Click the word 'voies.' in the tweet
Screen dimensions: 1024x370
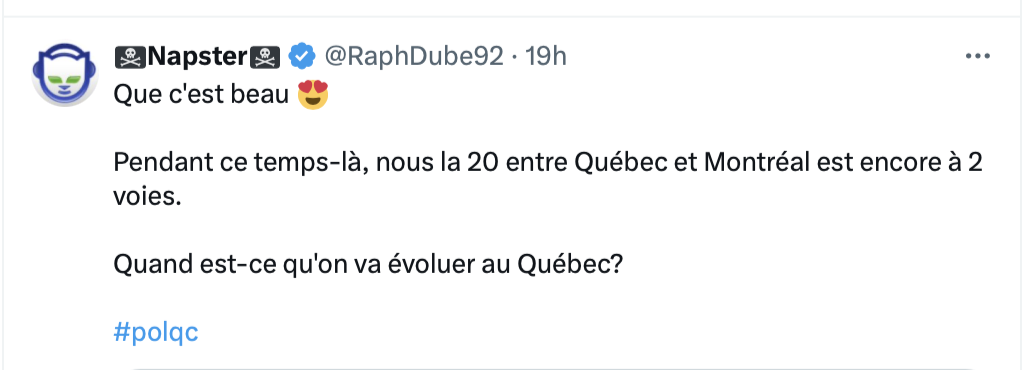click(147, 197)
